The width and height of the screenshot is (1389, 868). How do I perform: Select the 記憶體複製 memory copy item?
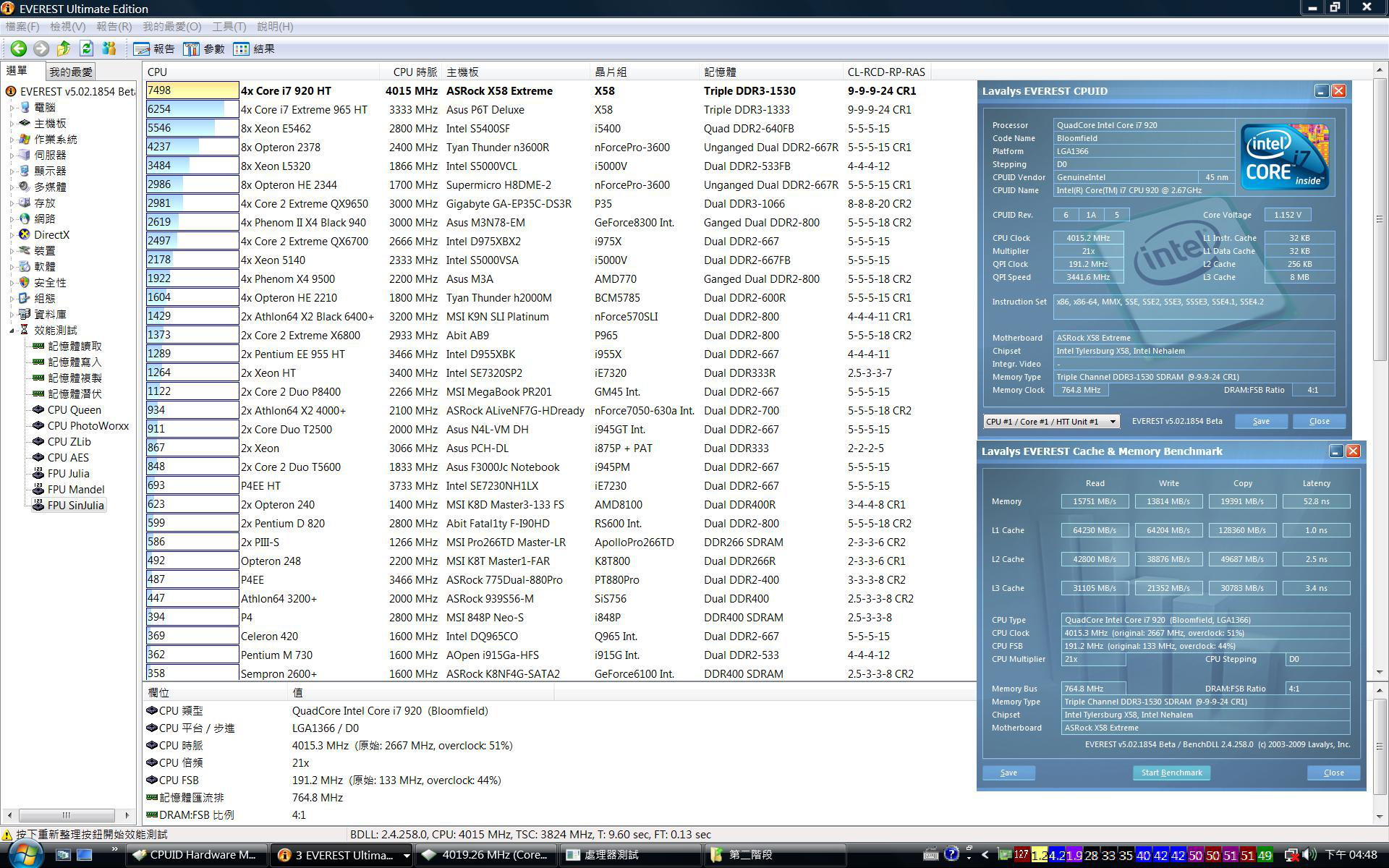pyautogui.click(x=75, y=378)
